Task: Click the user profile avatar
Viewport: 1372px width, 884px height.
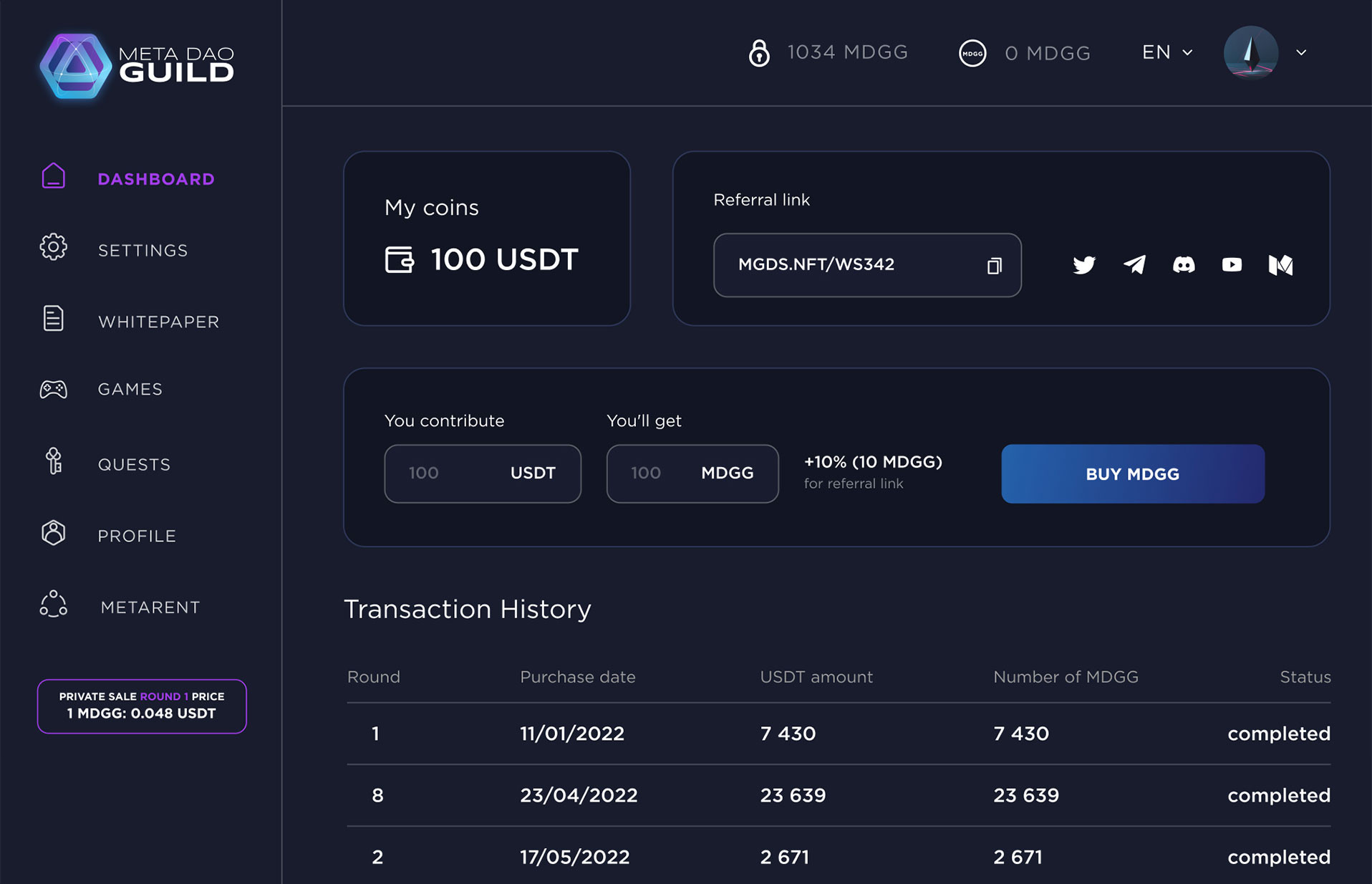Action: [x=1250, y=52]
